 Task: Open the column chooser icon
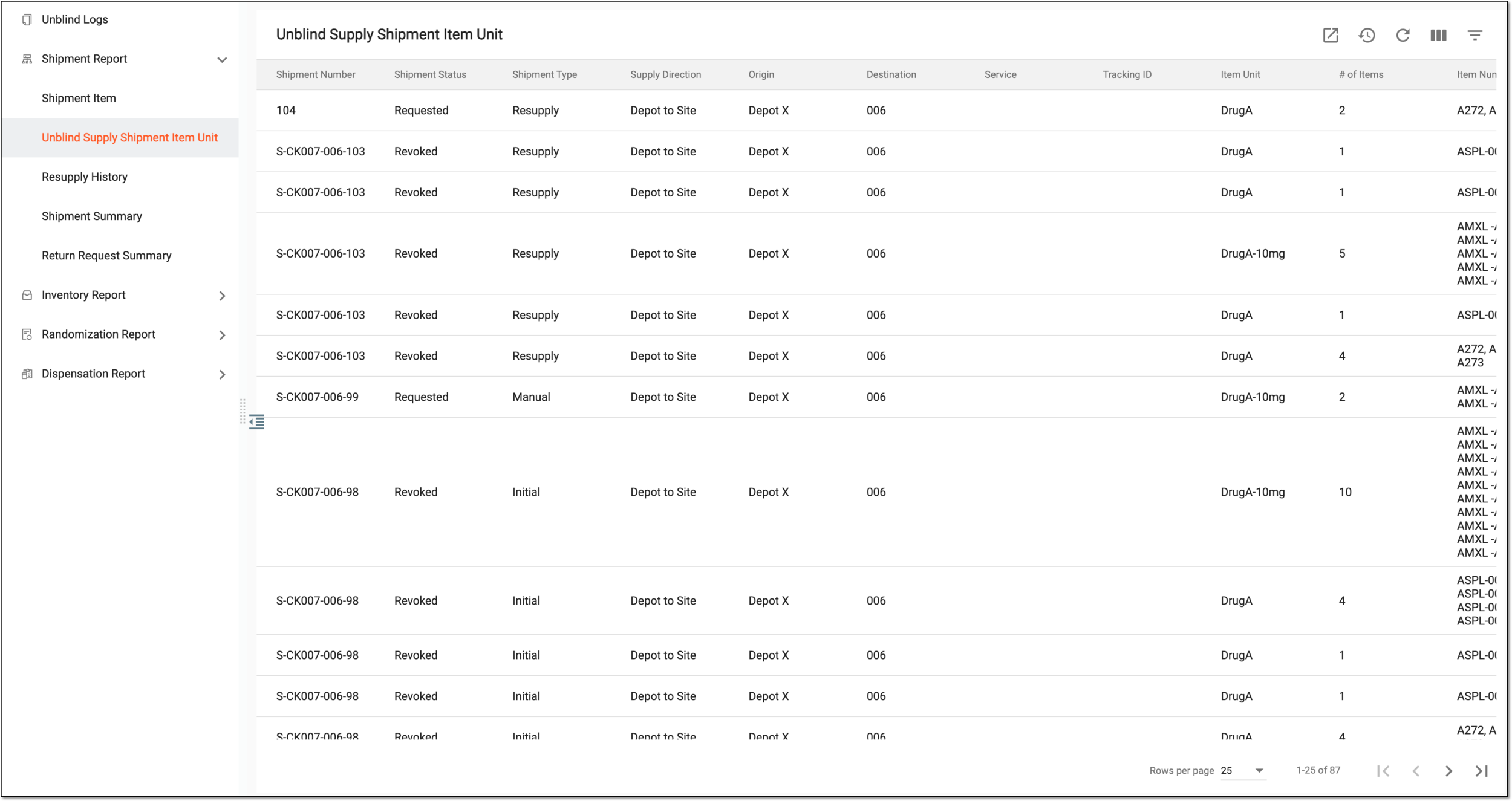1438,35
